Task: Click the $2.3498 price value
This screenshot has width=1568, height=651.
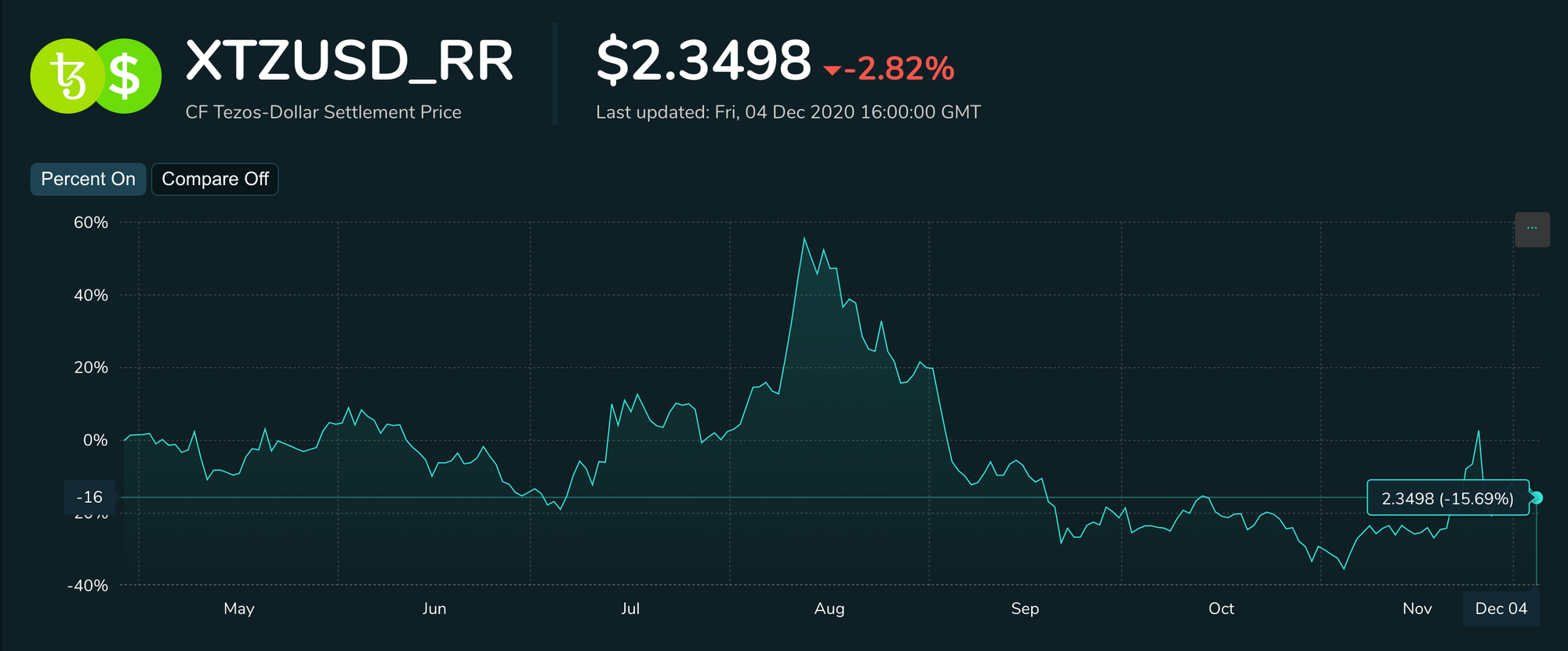Action: pyautogui.click(x=703, y=60)
